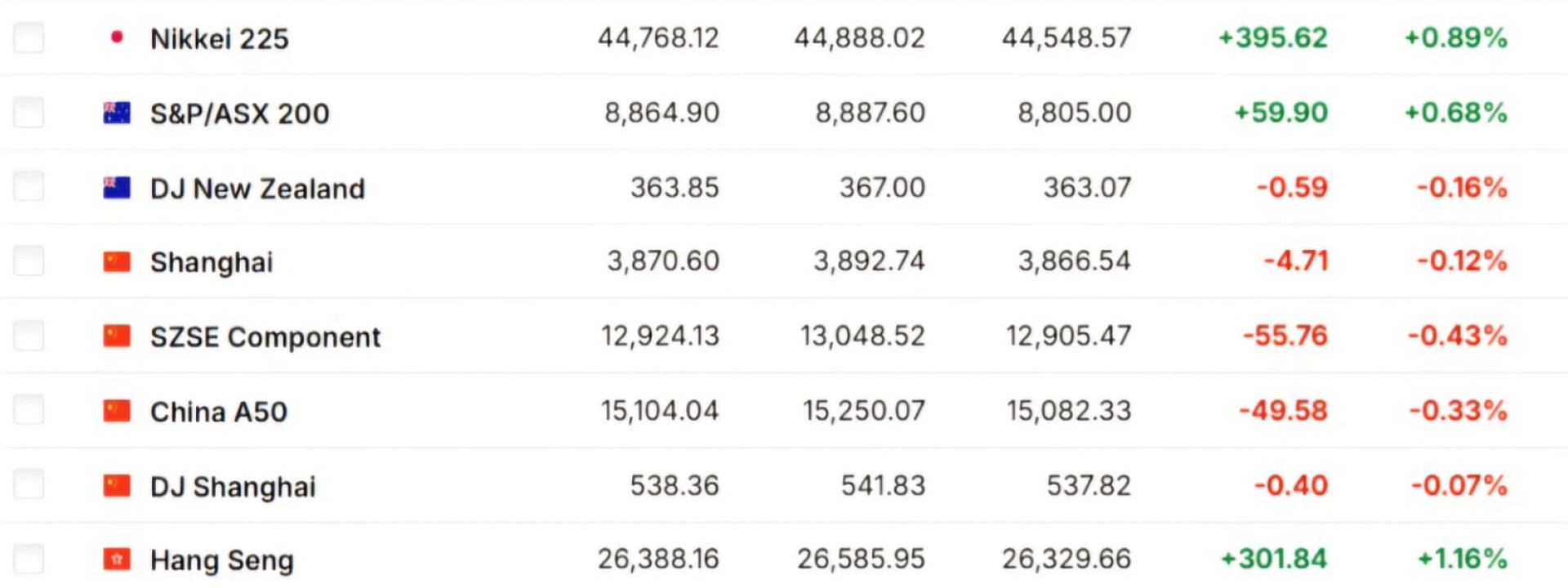Click Nikkei 225's +0.89% change value
This screenshot has height=588, width=1568.
click(x=1455, y=38)
